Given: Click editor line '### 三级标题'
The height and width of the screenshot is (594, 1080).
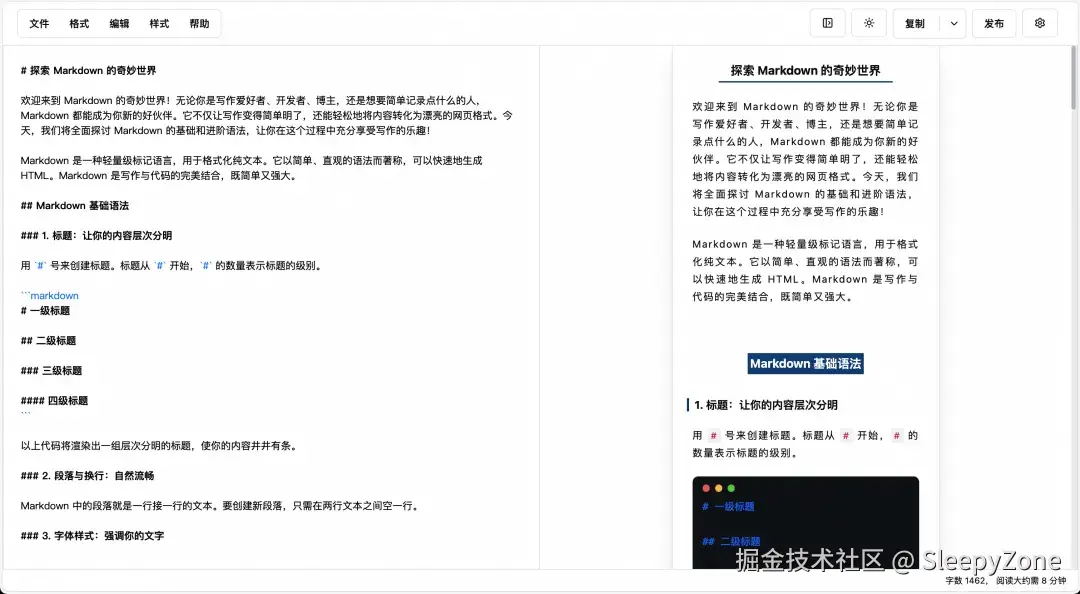Looking at the screenshot, I should coord(52,371).
